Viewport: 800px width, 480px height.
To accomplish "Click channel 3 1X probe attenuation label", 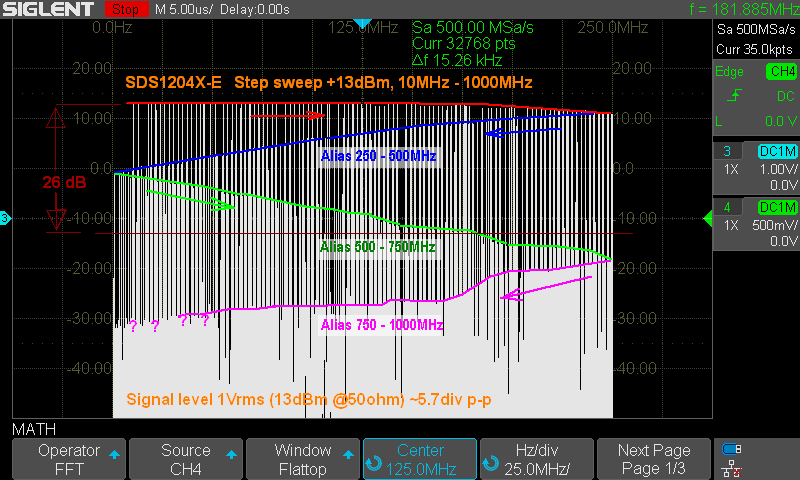I will [x=731, y=169].
